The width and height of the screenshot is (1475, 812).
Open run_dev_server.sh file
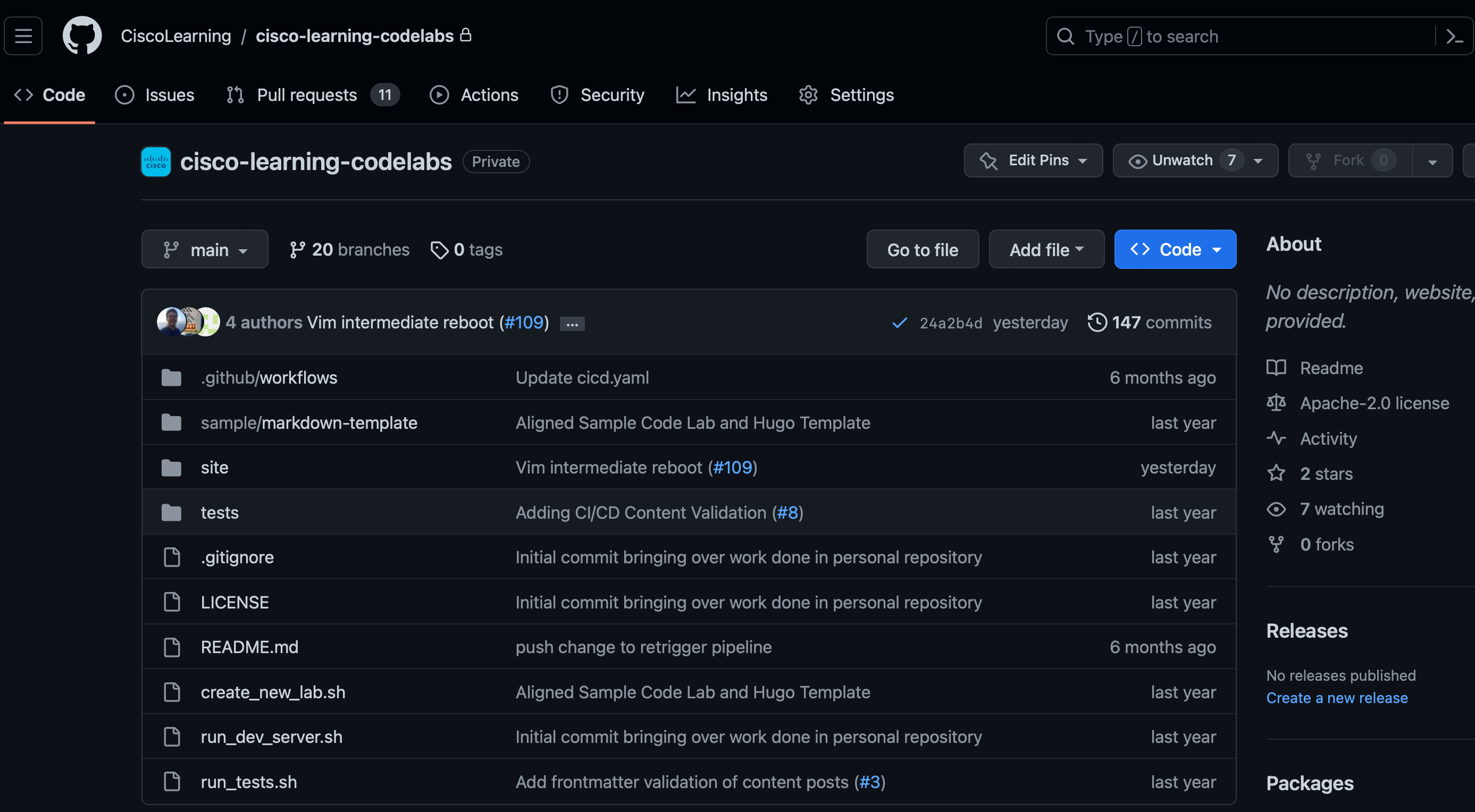coord(272,737)
